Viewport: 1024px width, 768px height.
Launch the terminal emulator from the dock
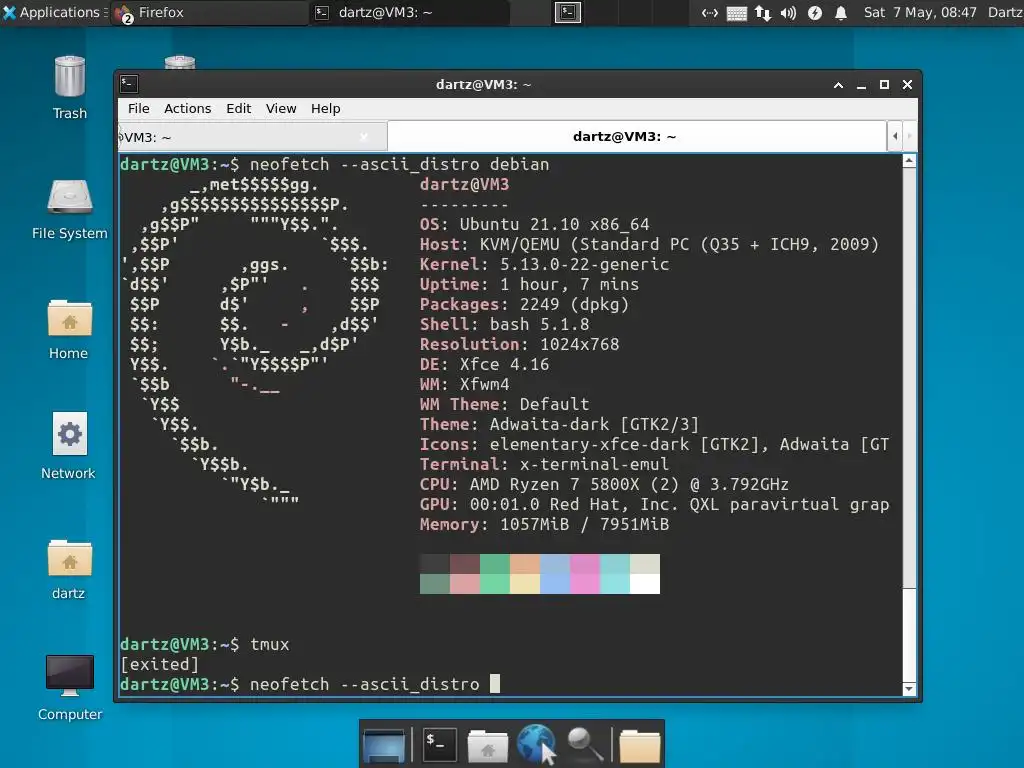point(439,743)
